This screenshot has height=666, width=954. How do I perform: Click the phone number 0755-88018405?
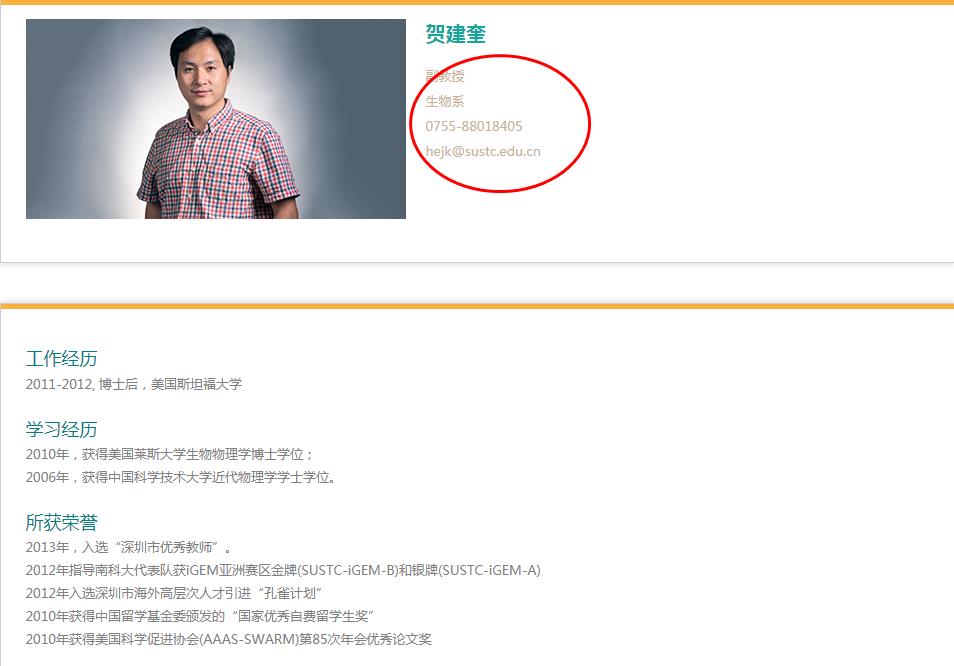(473, 126)
